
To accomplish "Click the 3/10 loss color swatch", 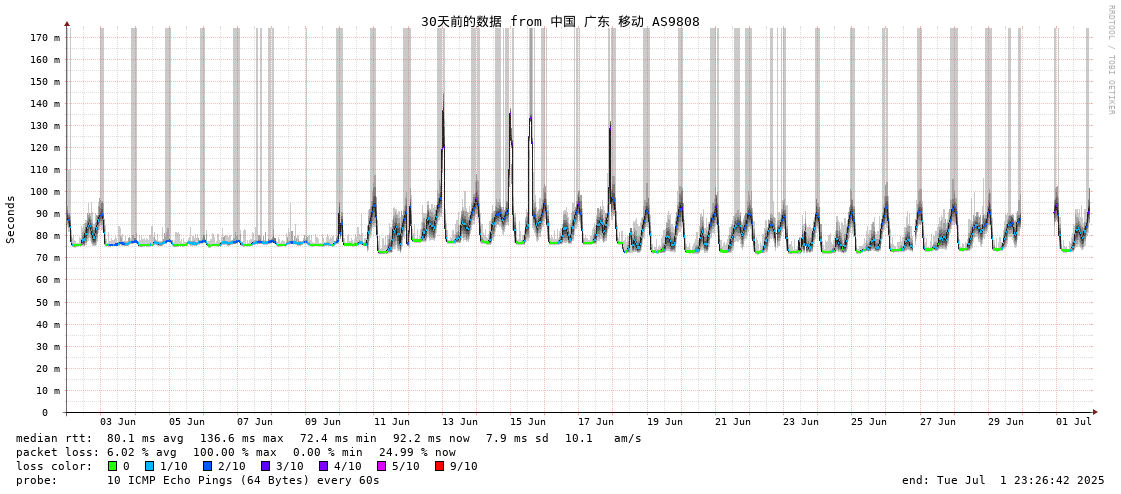I will (x=265, y=466).
